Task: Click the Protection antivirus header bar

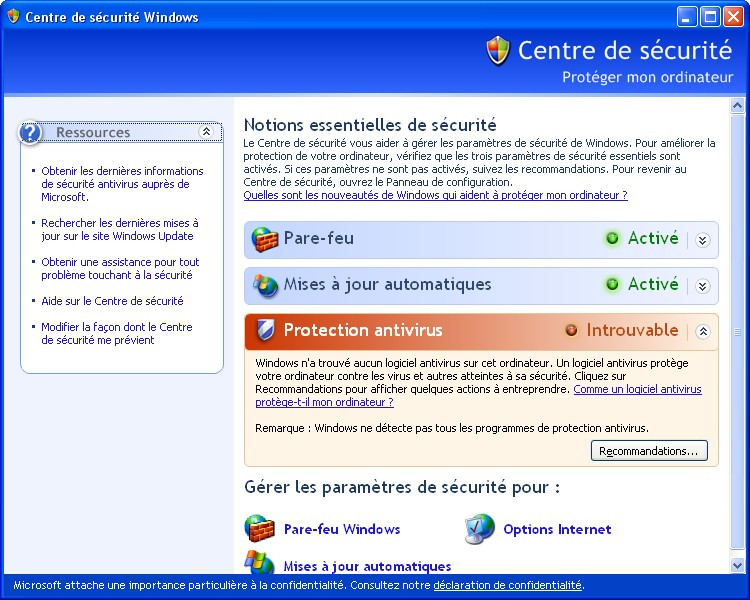Action: point(481,332)
